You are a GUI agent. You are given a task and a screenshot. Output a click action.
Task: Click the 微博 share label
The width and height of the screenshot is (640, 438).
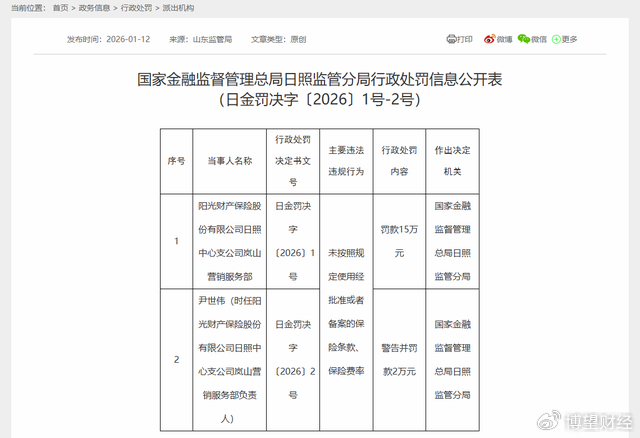(x=504, y=39)
